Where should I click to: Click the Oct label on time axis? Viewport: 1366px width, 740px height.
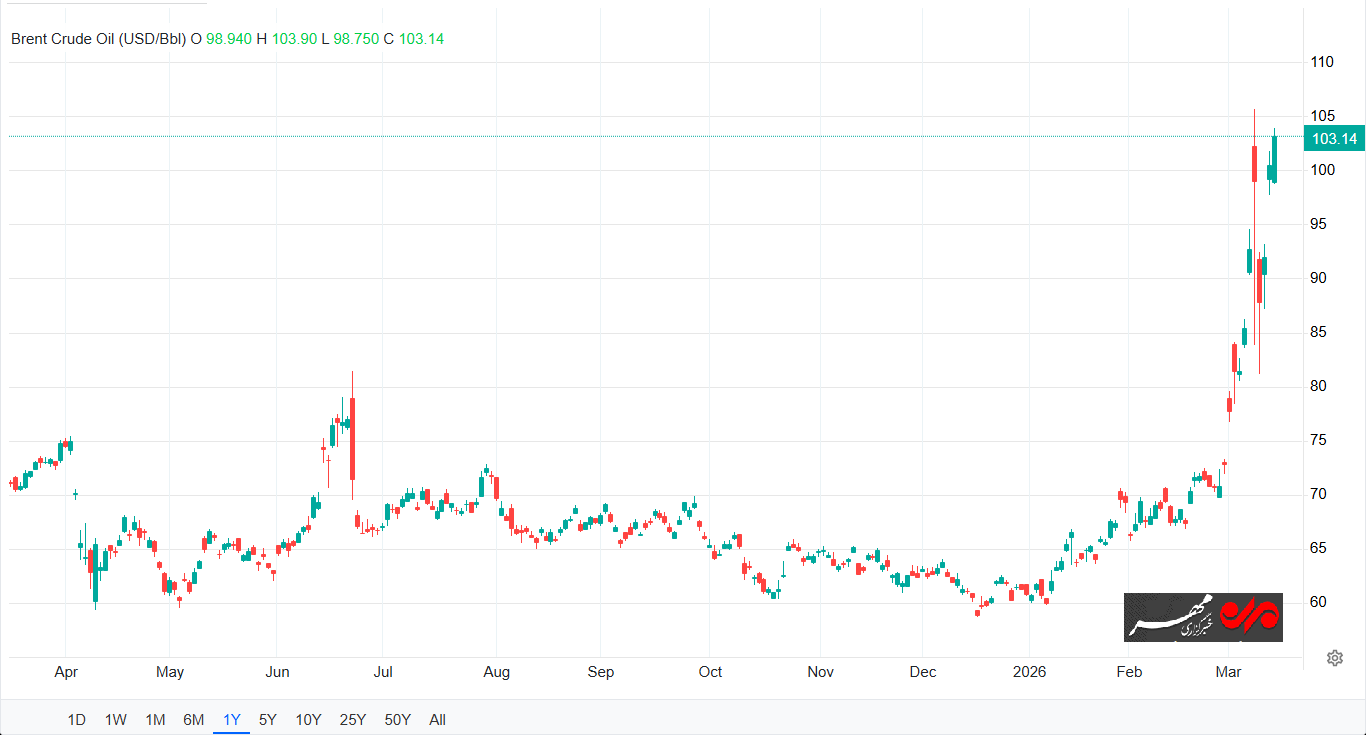pyautogui.click(x=710, y=672)
